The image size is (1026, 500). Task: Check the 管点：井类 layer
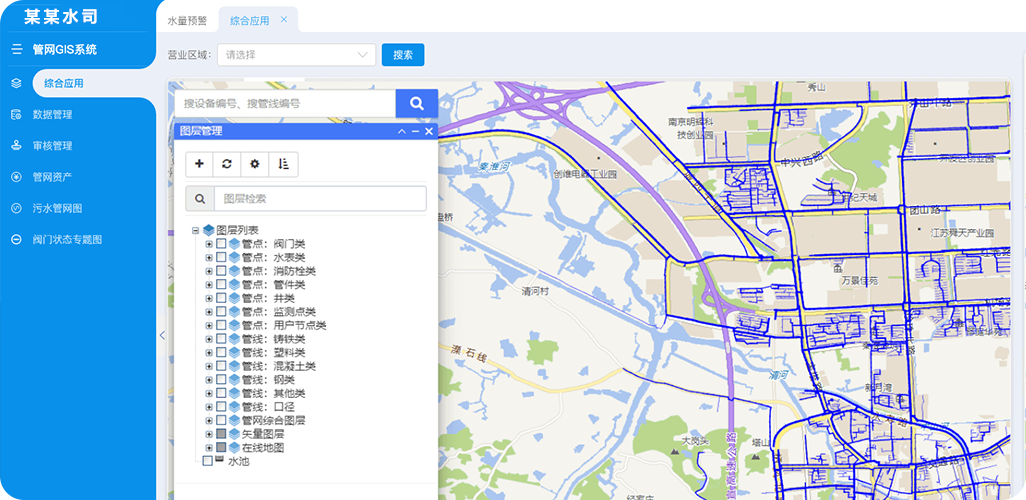221,298
